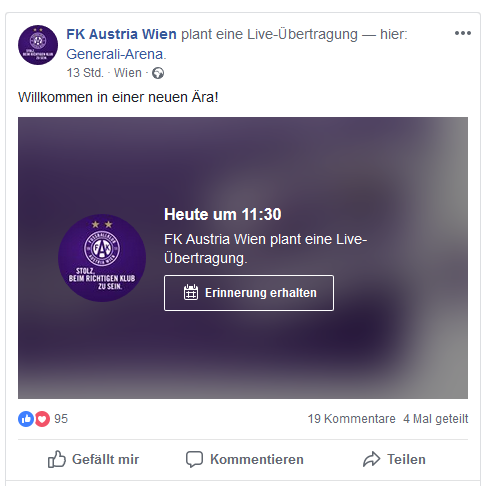Screen dimensions: 487x486
Task: Click the Erinnerung erhalten button
Action: [249, 293]
